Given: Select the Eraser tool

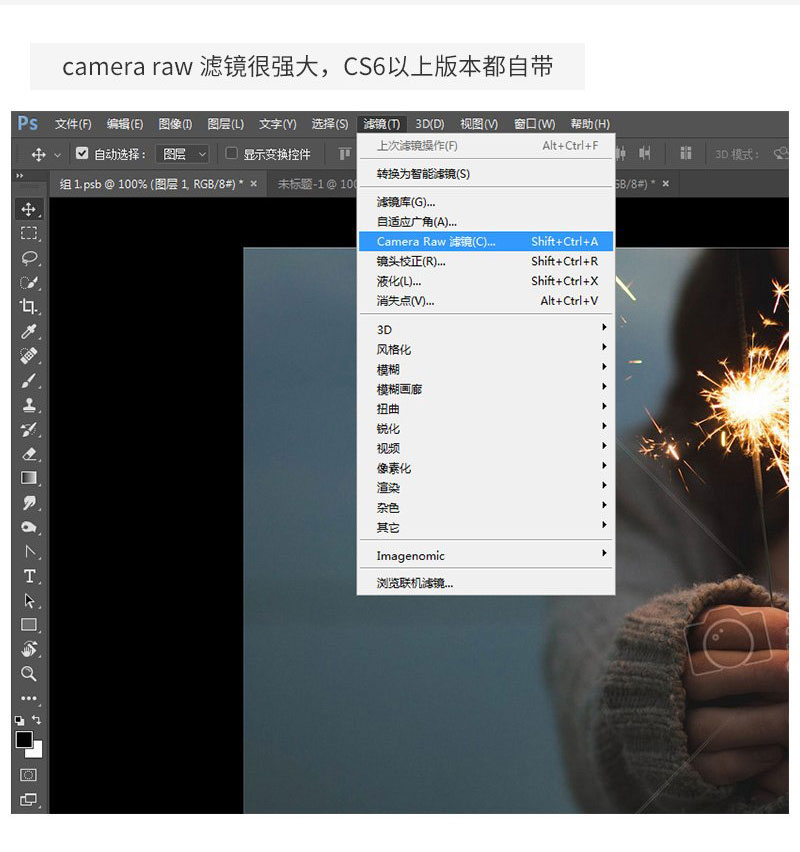Looking at the screenshot, I should [x=29, y=454].
